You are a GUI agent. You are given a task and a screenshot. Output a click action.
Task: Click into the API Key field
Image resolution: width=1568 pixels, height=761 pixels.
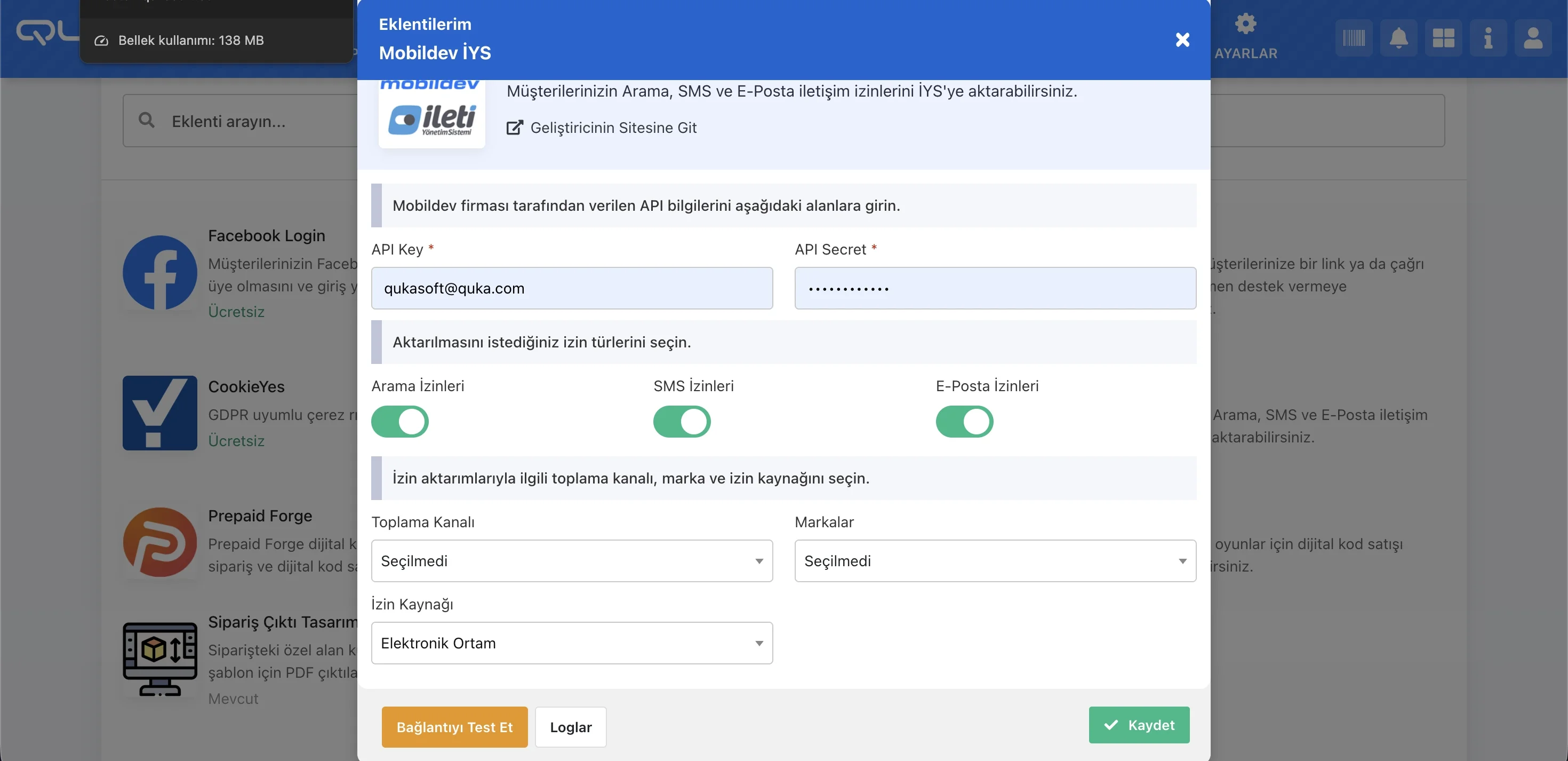click(x=571, y=288)
